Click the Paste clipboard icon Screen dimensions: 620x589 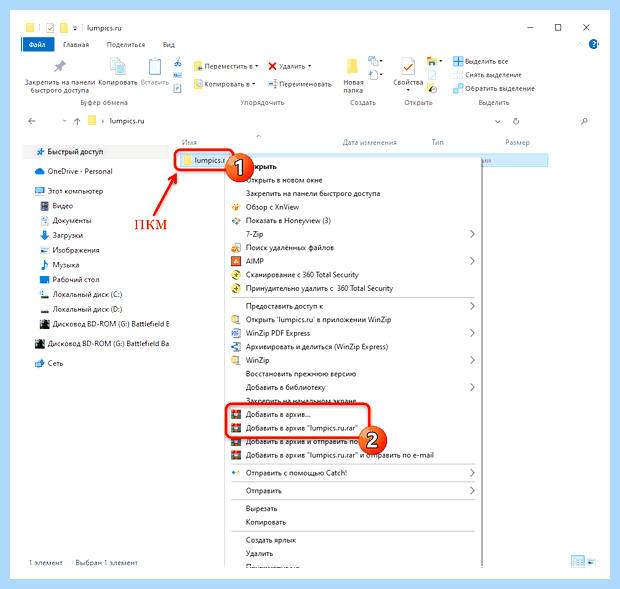pyautogui.click(x=155, y=66)
